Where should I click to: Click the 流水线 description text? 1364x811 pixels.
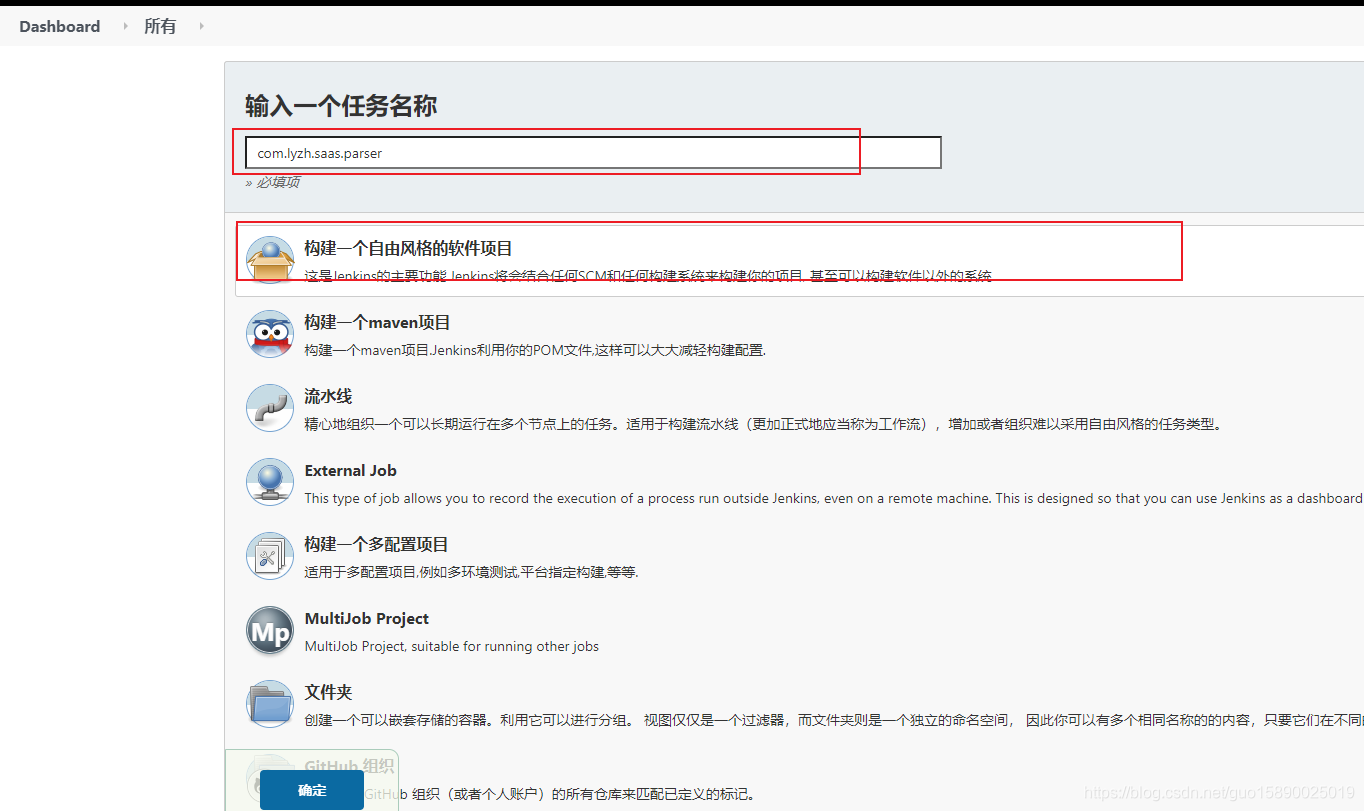click(x=764, y=424)
